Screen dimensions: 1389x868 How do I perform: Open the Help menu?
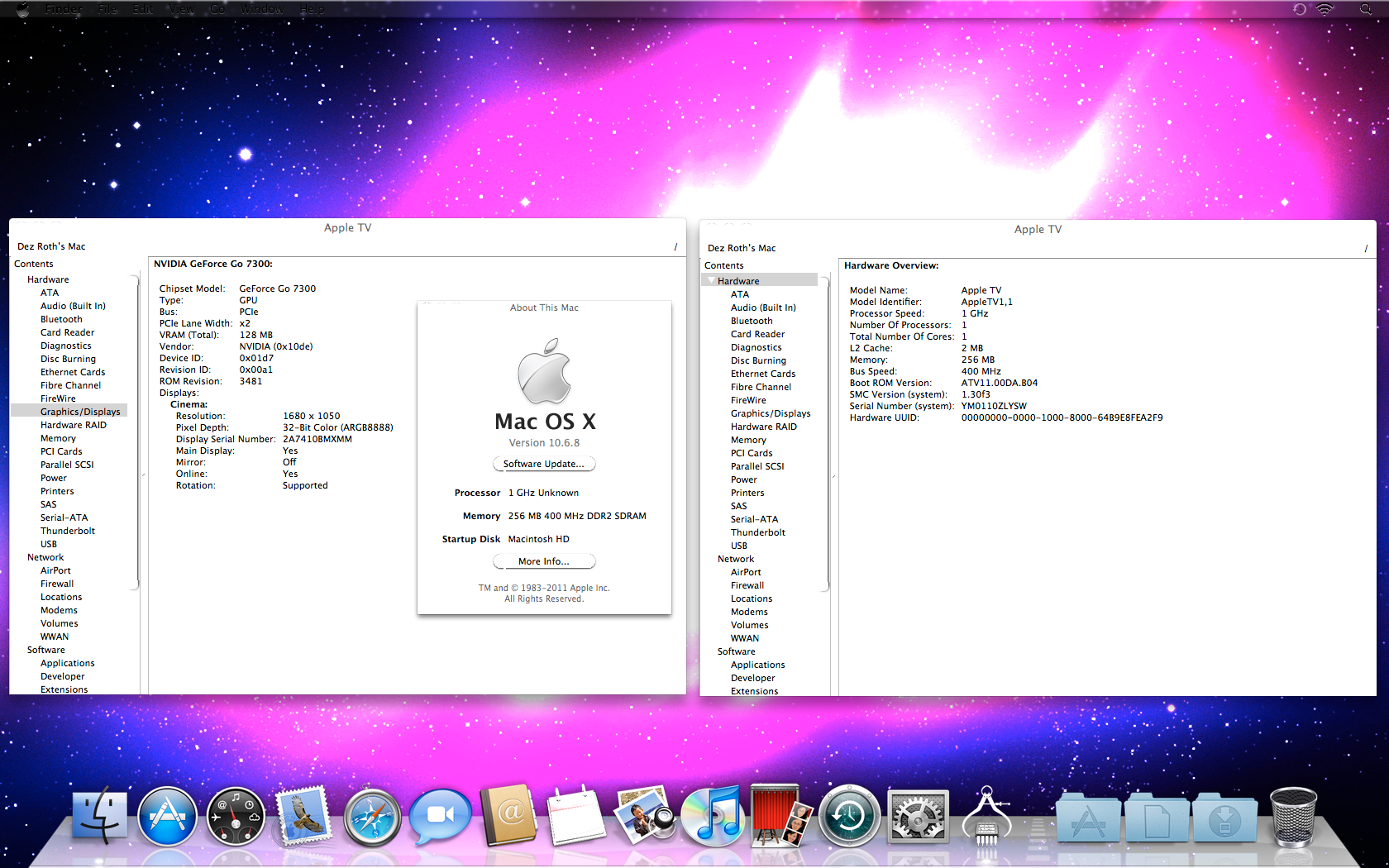[312, 9]
